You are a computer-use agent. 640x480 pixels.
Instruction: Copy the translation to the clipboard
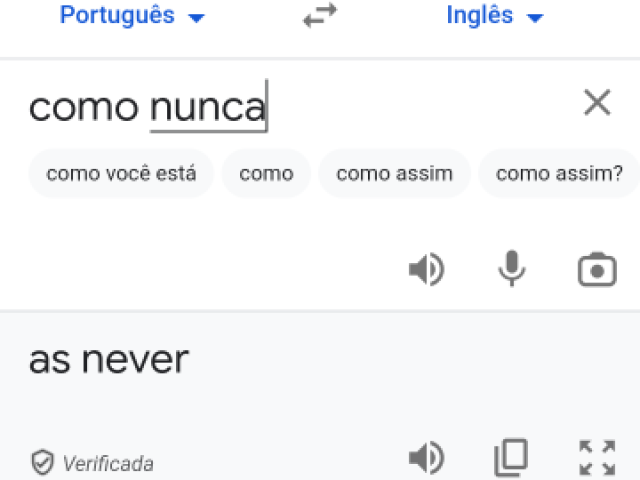(x=511, y=458)
